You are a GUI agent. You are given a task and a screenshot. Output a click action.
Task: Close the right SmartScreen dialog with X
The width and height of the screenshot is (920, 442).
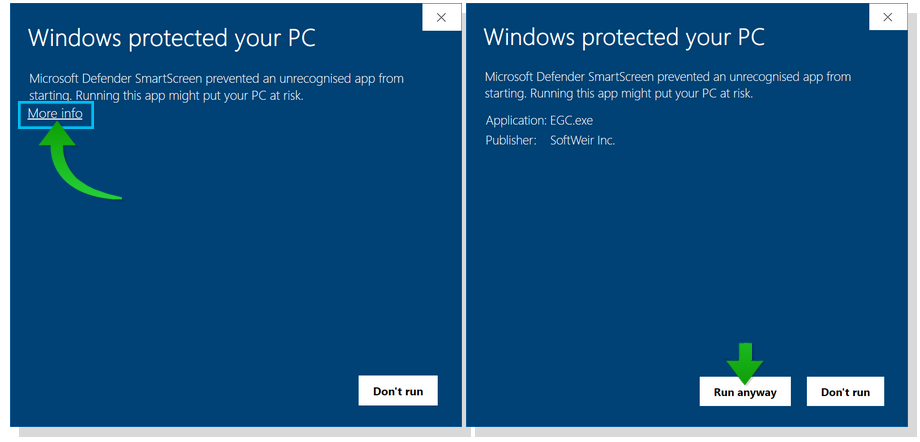(x=888, y=18)
